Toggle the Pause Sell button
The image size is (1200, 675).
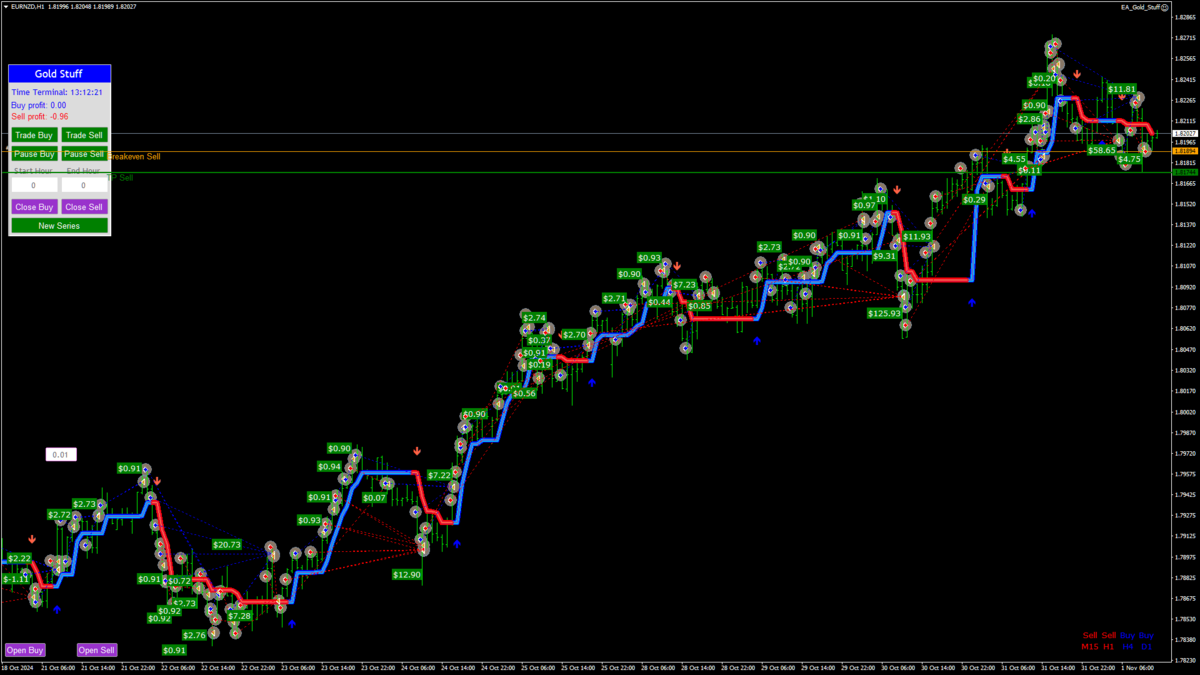pos(84,154)
